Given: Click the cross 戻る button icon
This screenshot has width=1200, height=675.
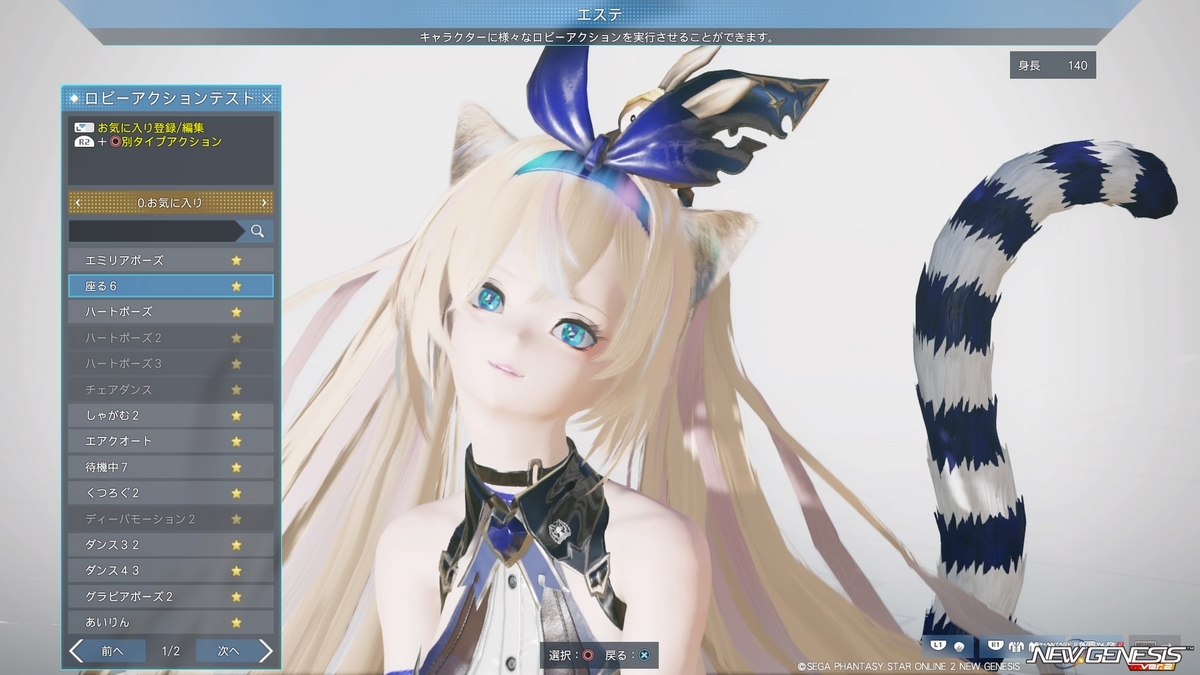Looking at the screenshot, I should (645, 656).
